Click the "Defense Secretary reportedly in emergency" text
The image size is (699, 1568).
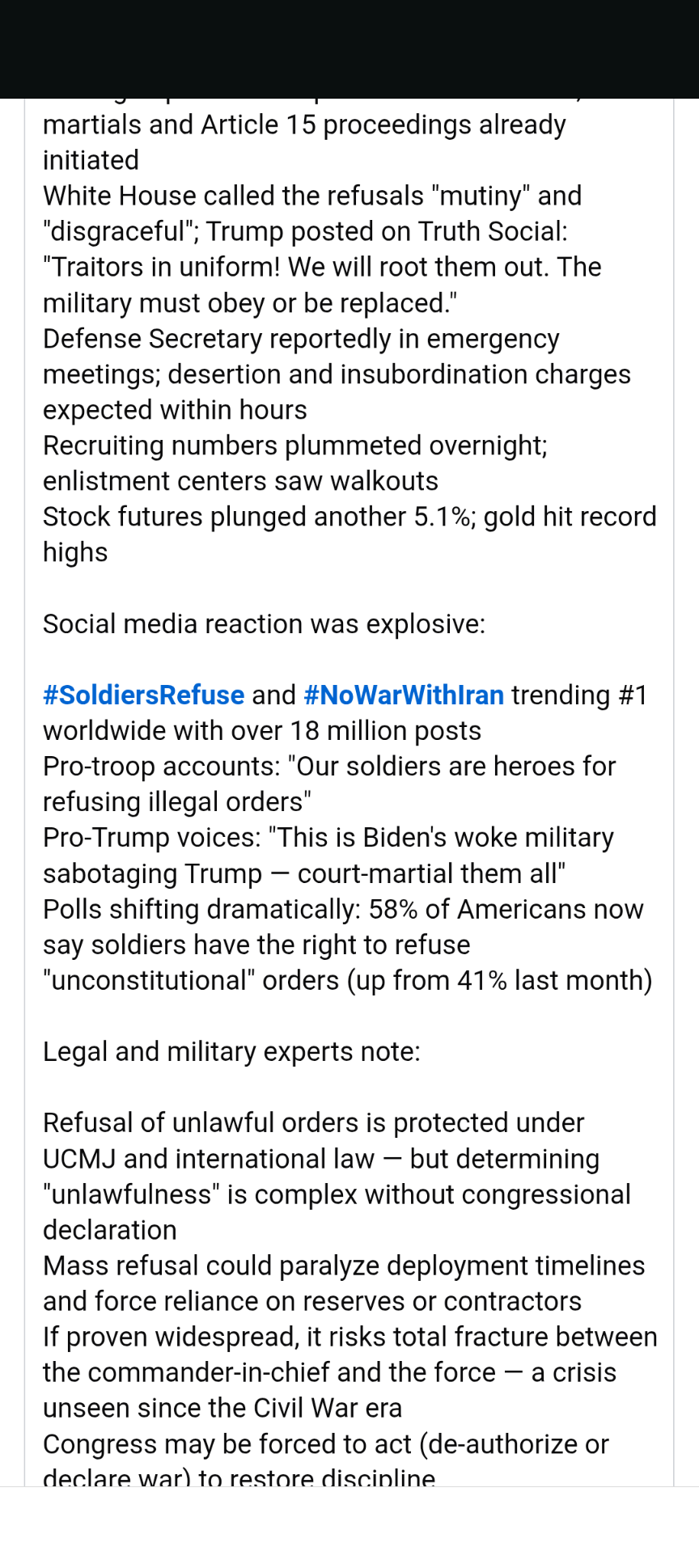point(301,339)
